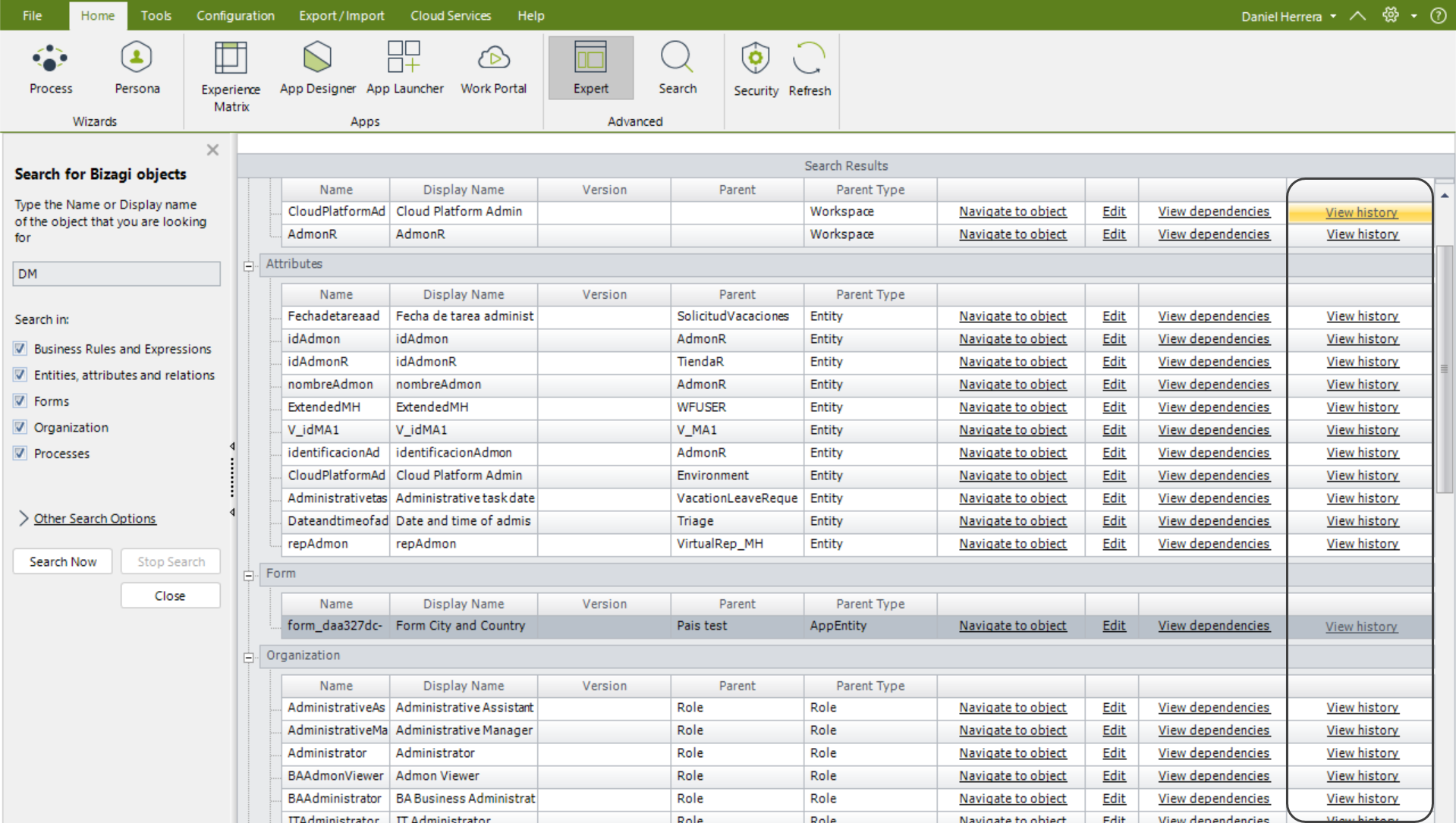
Task: Open the Persona wizard
Action: point(137,68)
